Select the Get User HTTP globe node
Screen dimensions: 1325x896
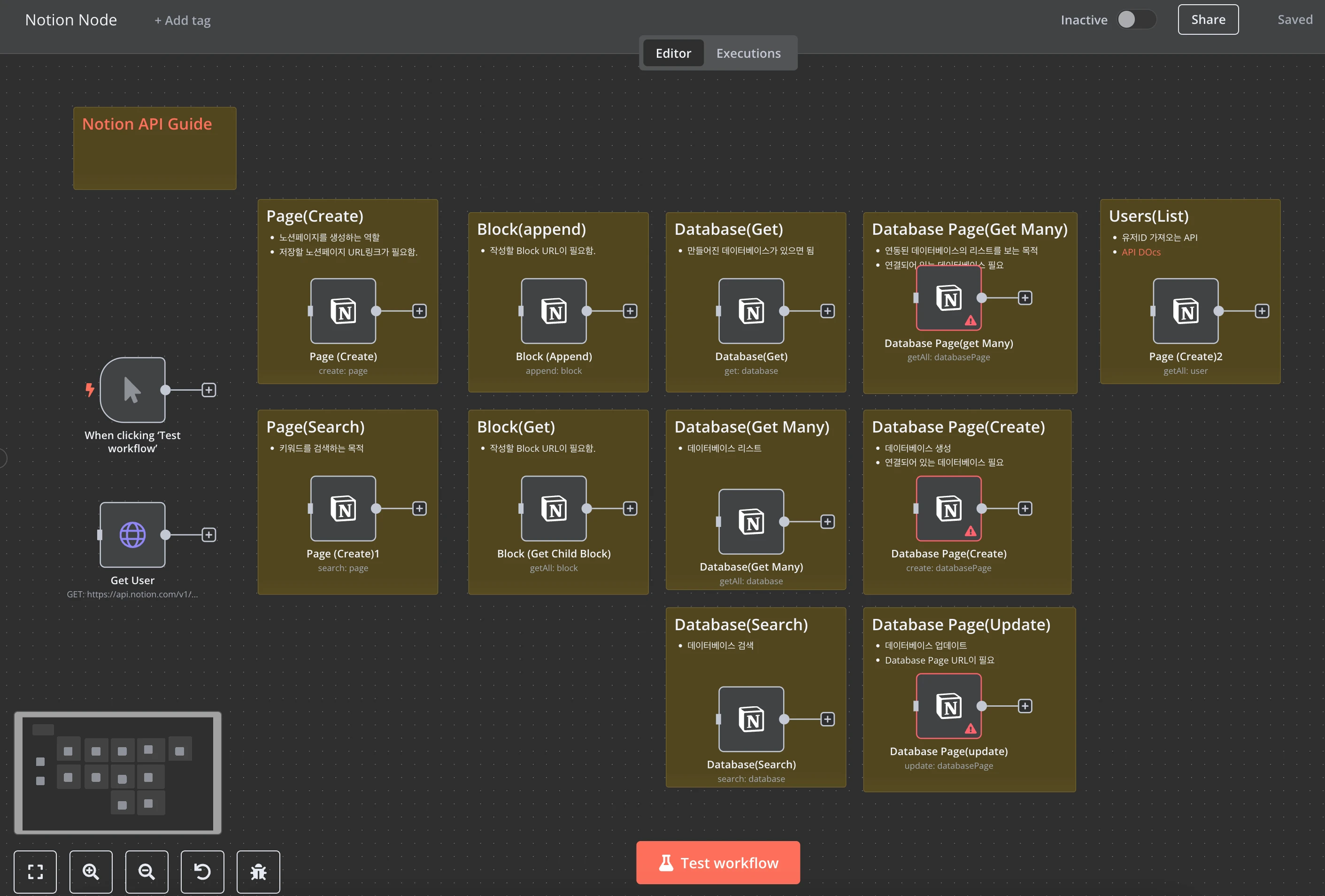132,534
